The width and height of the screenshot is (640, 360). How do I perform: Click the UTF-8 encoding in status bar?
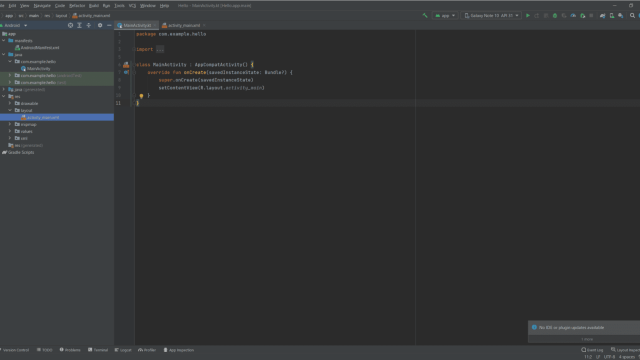pyautogui.click(x=609, y=357)
